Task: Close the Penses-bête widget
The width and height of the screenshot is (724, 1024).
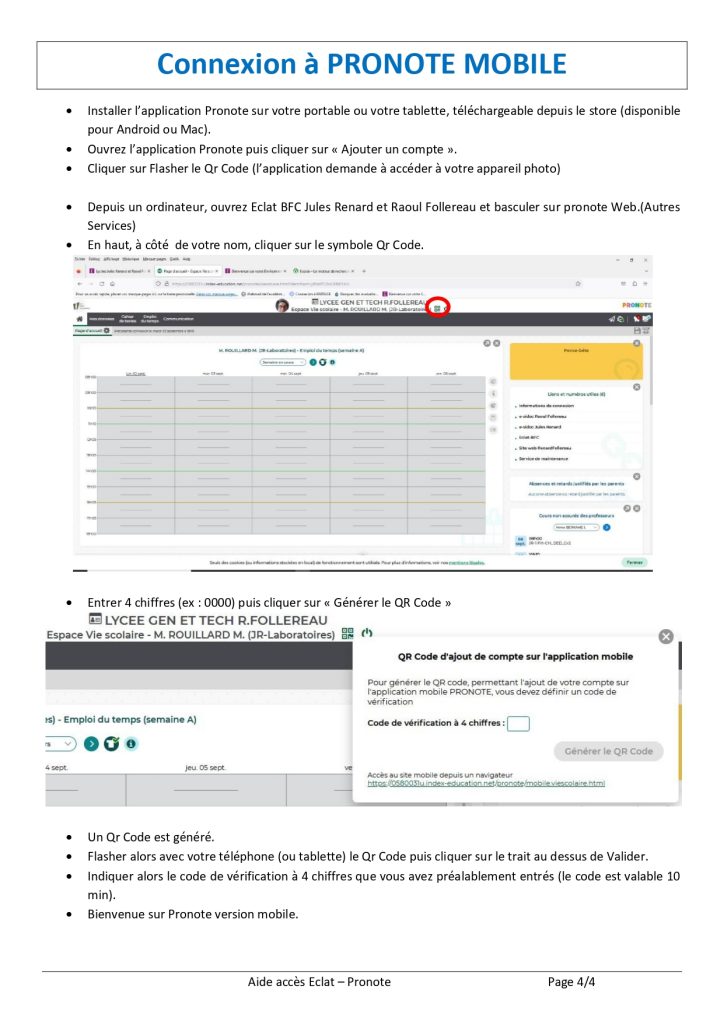Action: click(x=637, y=343)
